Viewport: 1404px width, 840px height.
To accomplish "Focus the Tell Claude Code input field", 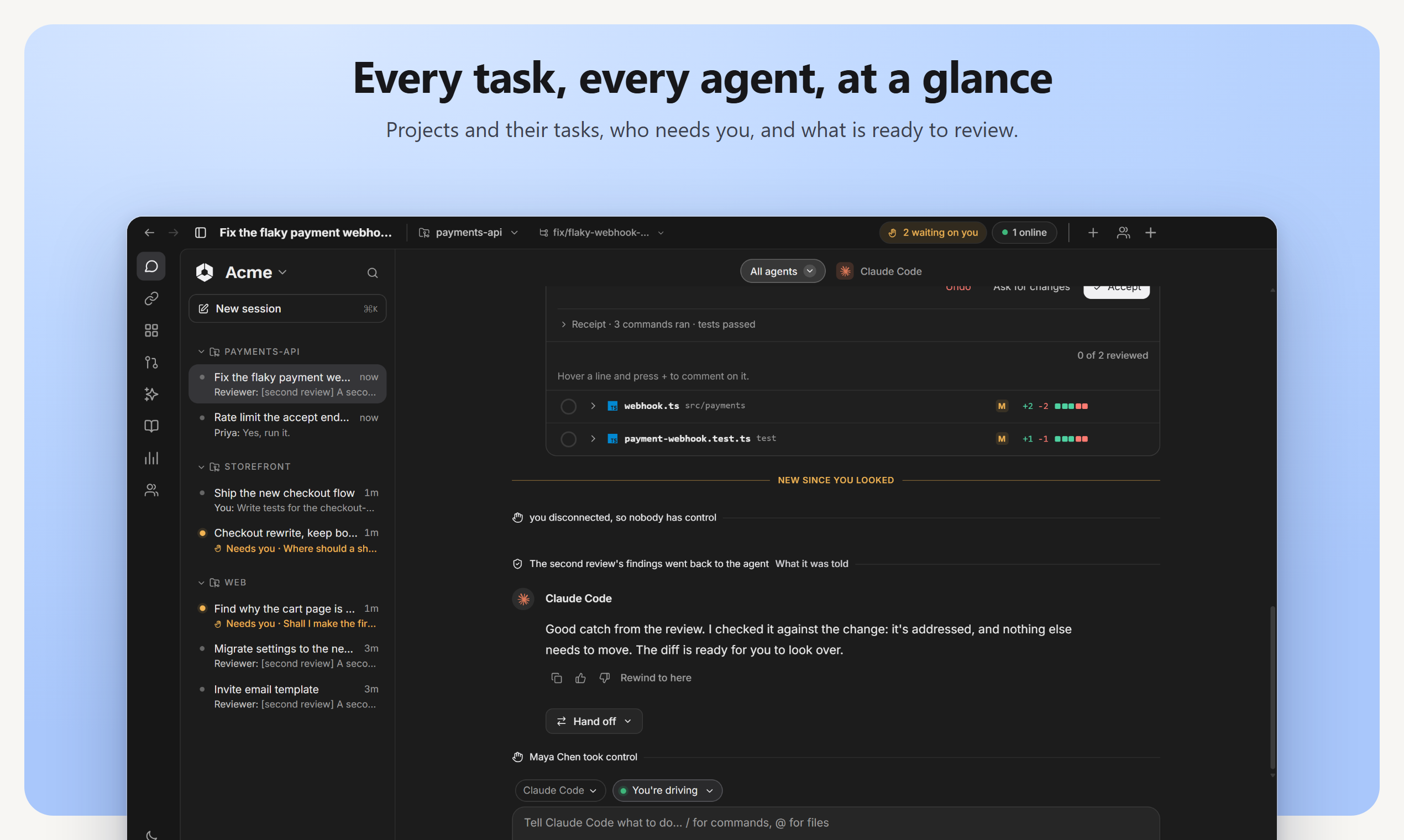I will tap(836, 823).
